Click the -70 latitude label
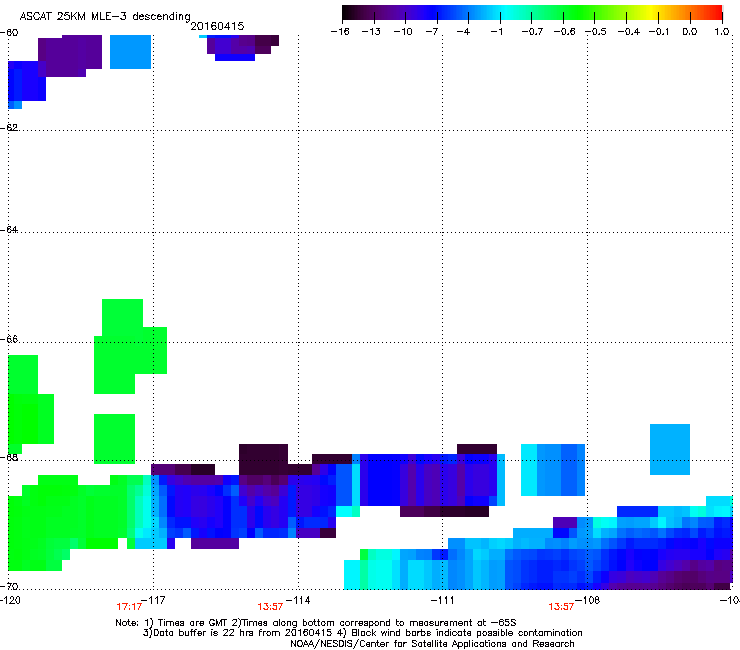The width and height of the screenshot is (740, 650). click(x=9, y=586)
